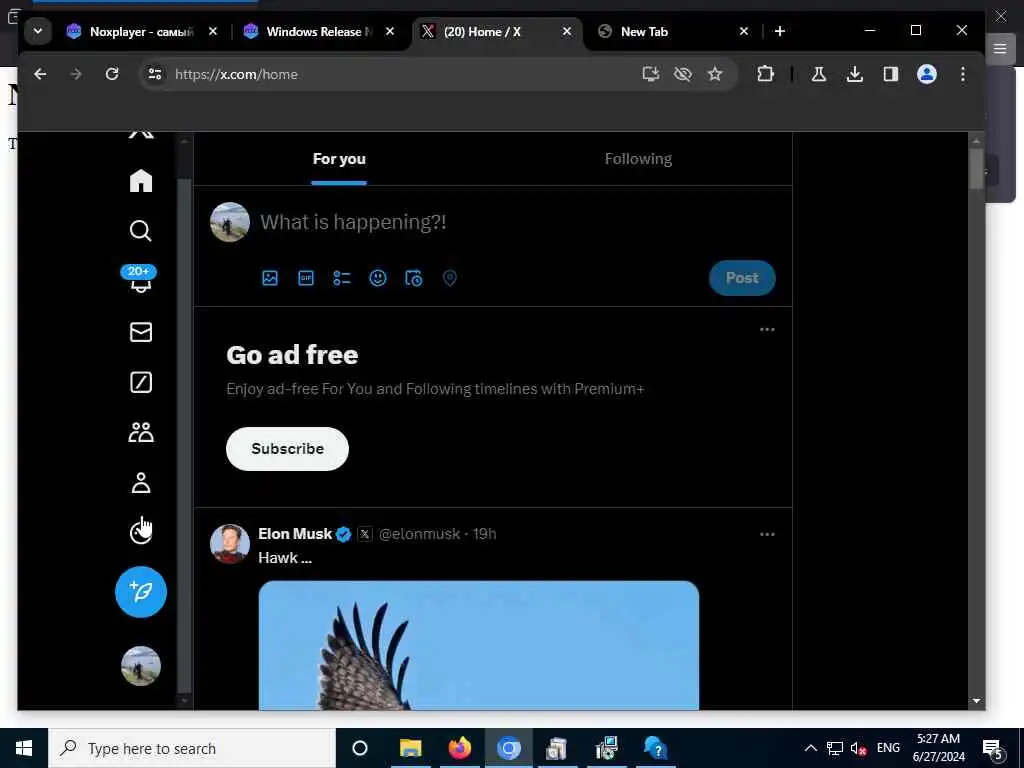Open the 19h timestamp of the post
1024x768 pixels.
[x=485, y=534]
